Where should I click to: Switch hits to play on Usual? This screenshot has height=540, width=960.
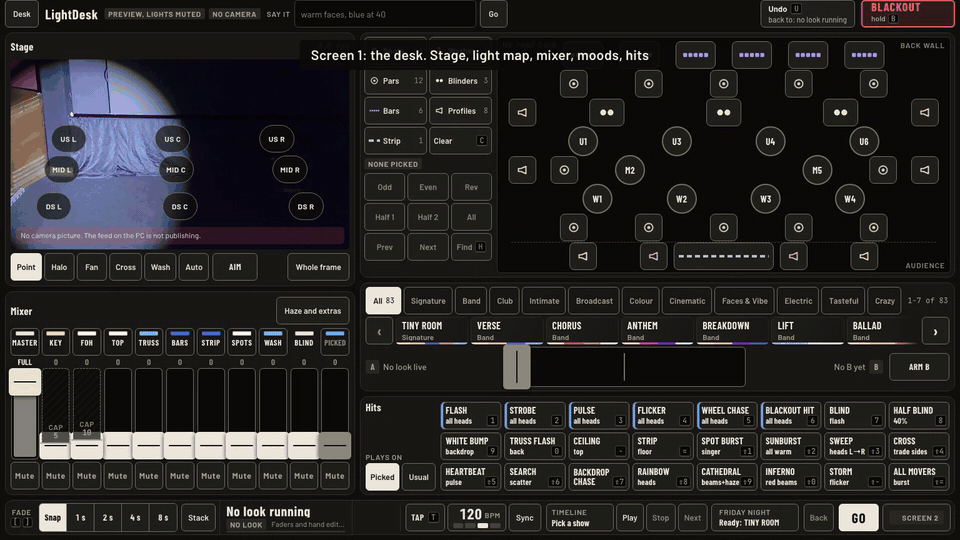[x=419, y=477]
